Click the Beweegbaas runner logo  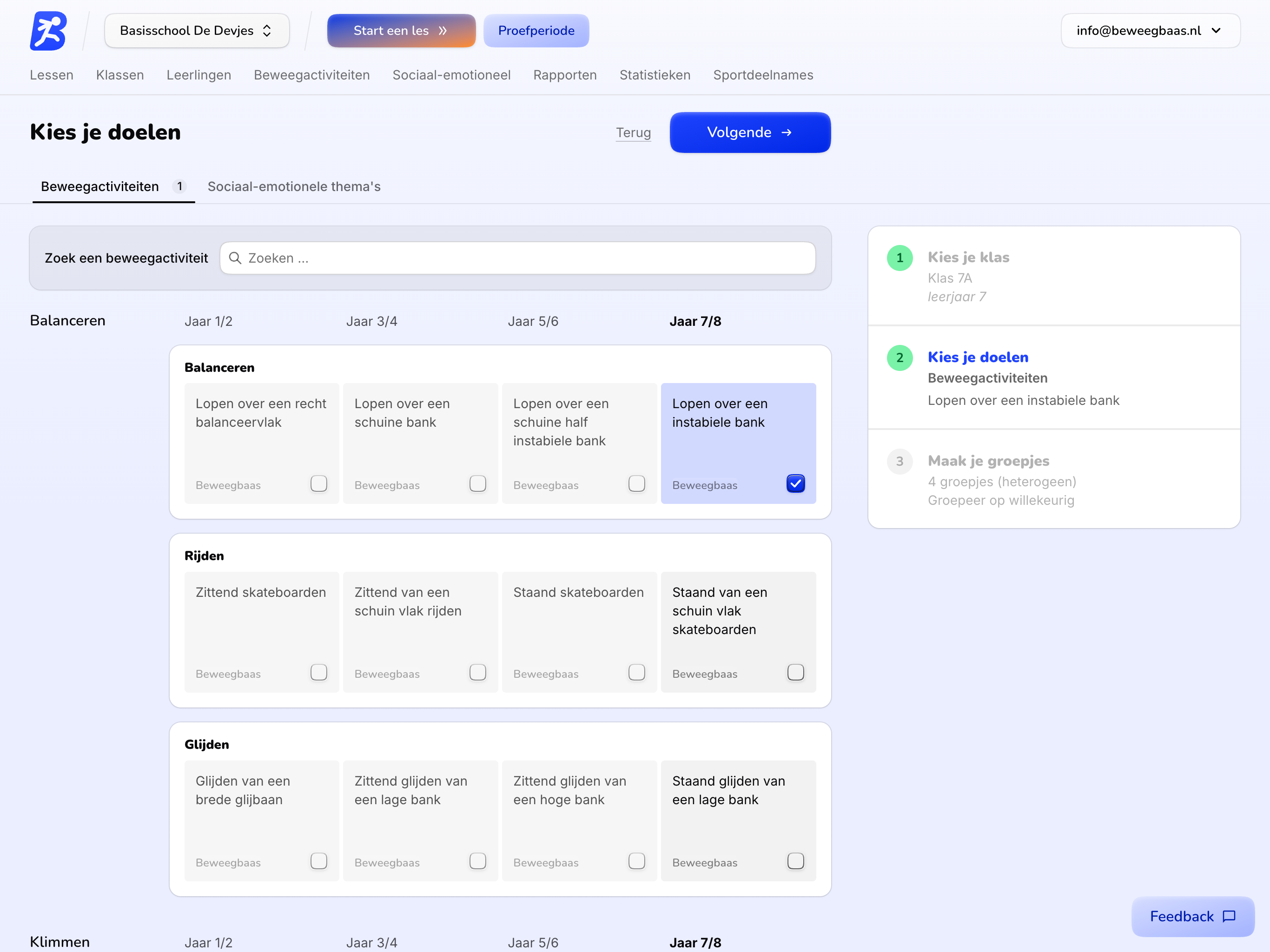(48, 31)
